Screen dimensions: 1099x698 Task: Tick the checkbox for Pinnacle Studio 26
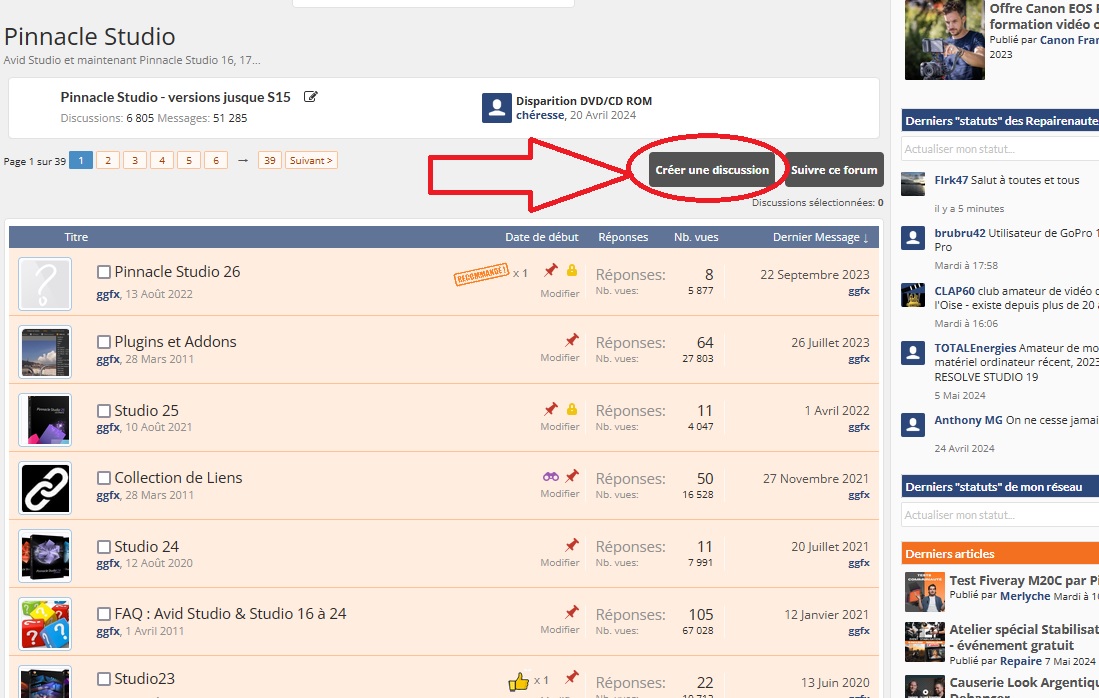tap(104, 272)
